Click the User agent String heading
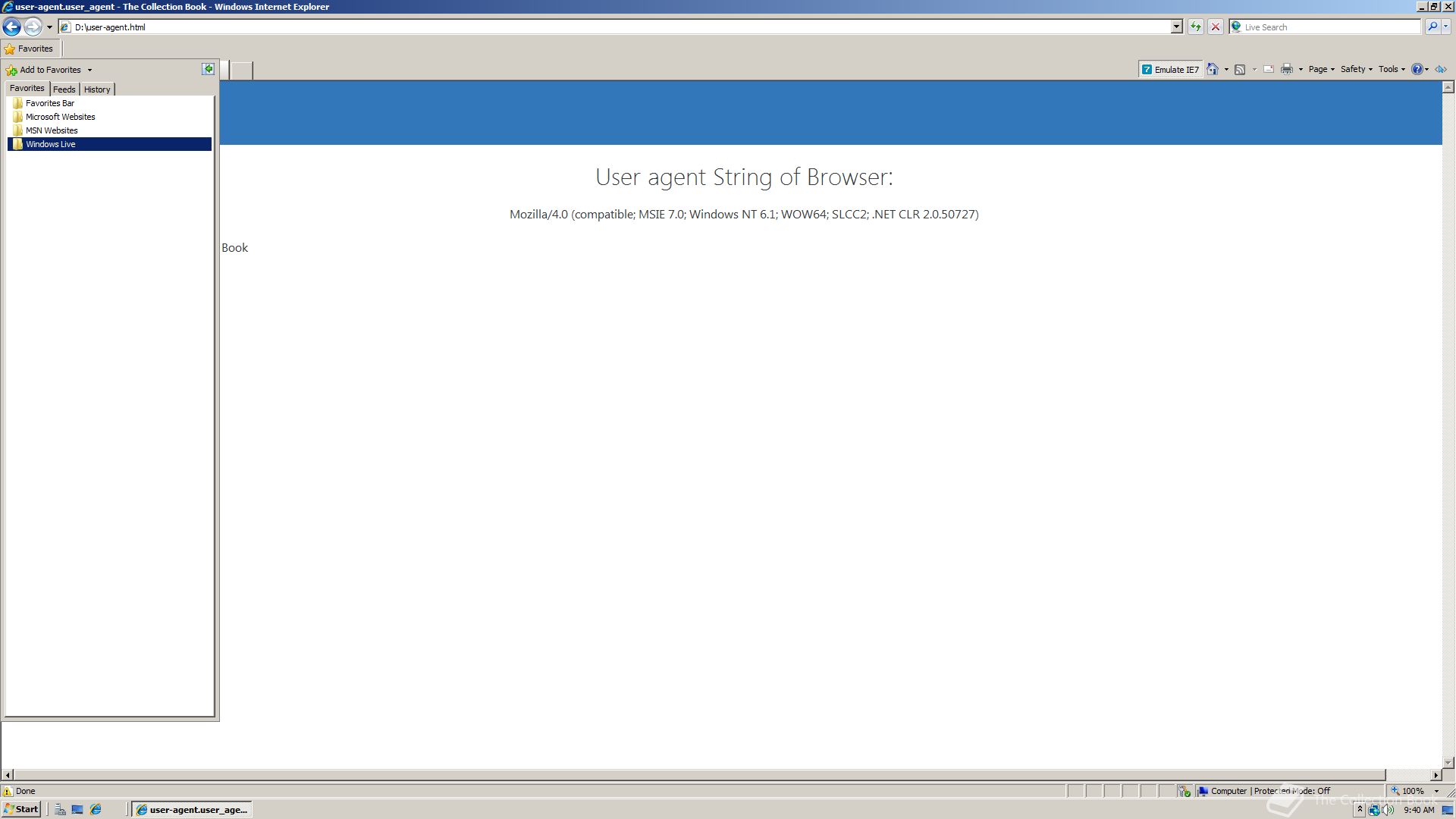This screenshot has height=819, width=1456. tap(744, 177)
